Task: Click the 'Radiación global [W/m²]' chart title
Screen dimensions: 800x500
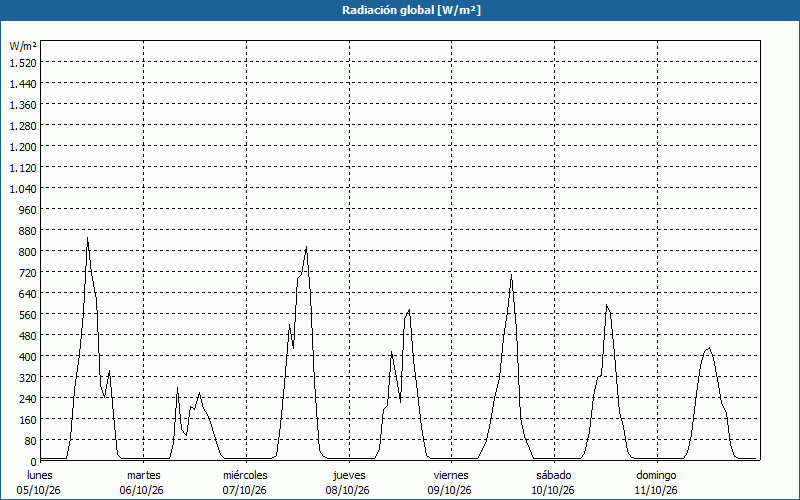Action: tap(411, 10)
